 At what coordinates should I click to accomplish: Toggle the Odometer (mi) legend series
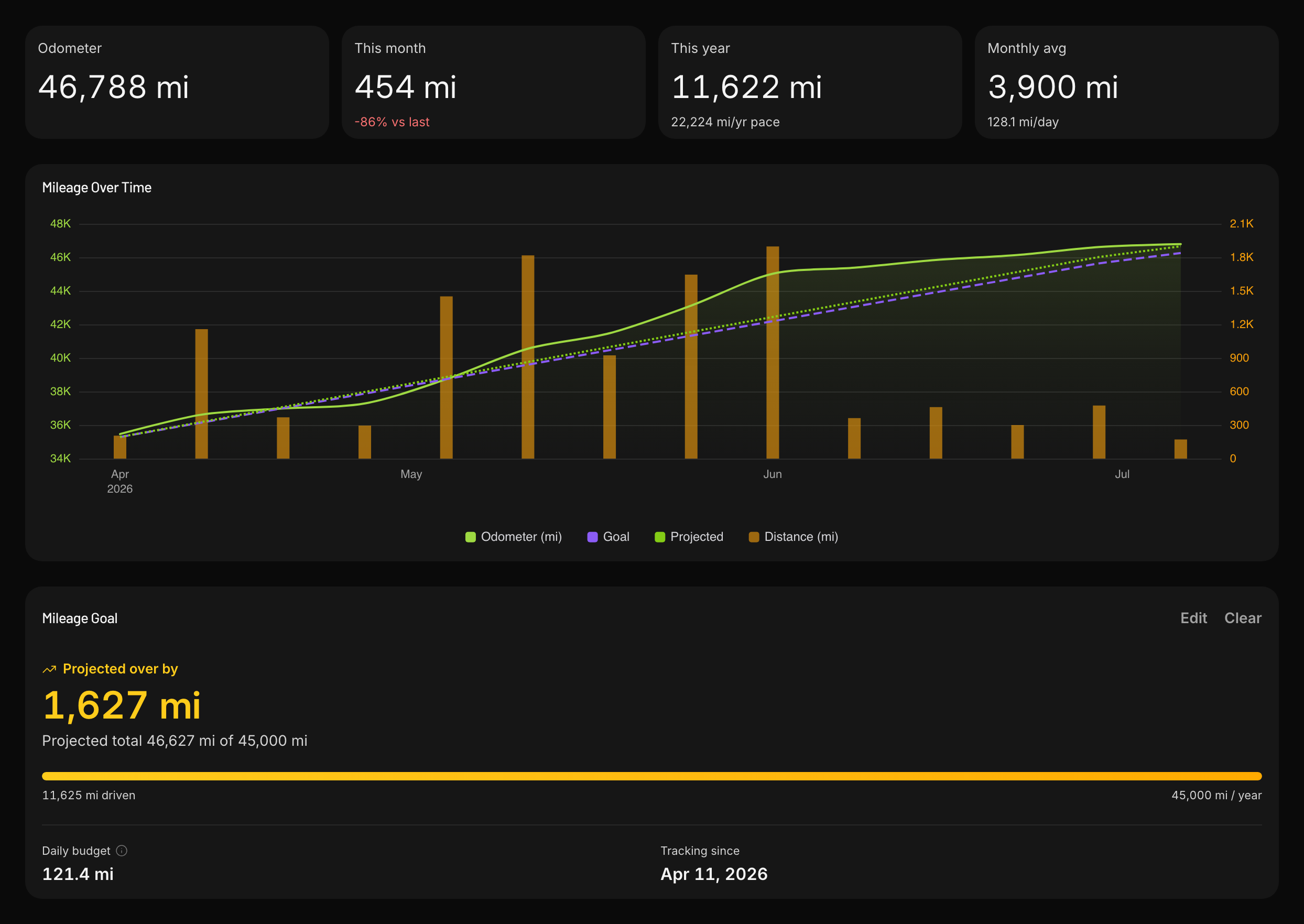tap(513, 537)
